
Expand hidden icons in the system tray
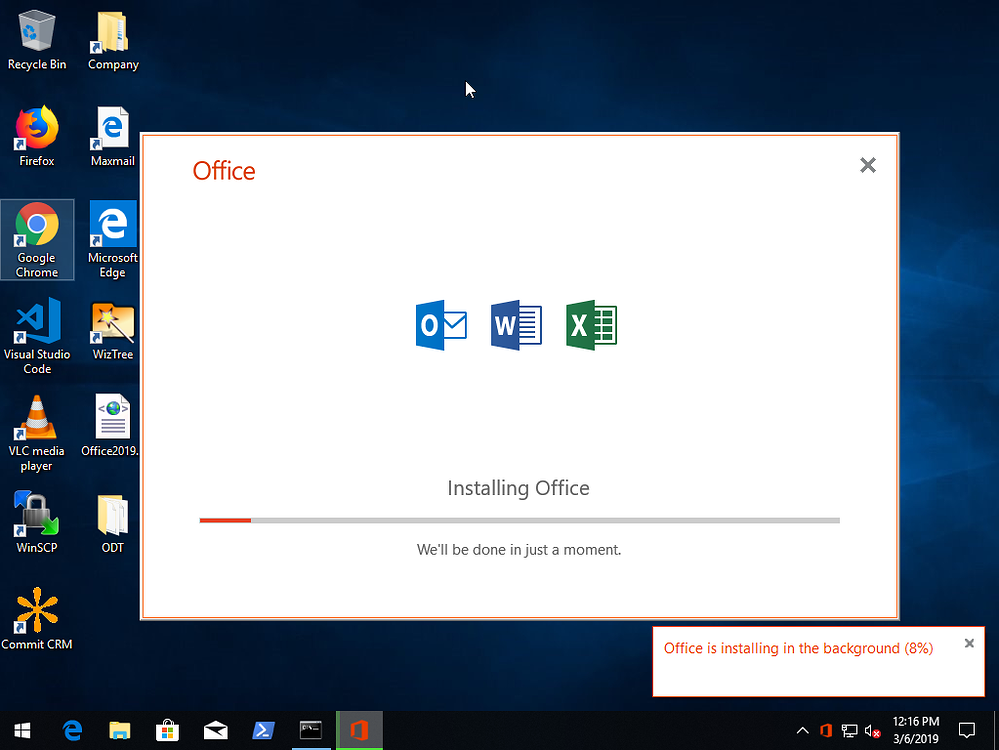pos(802,730)
